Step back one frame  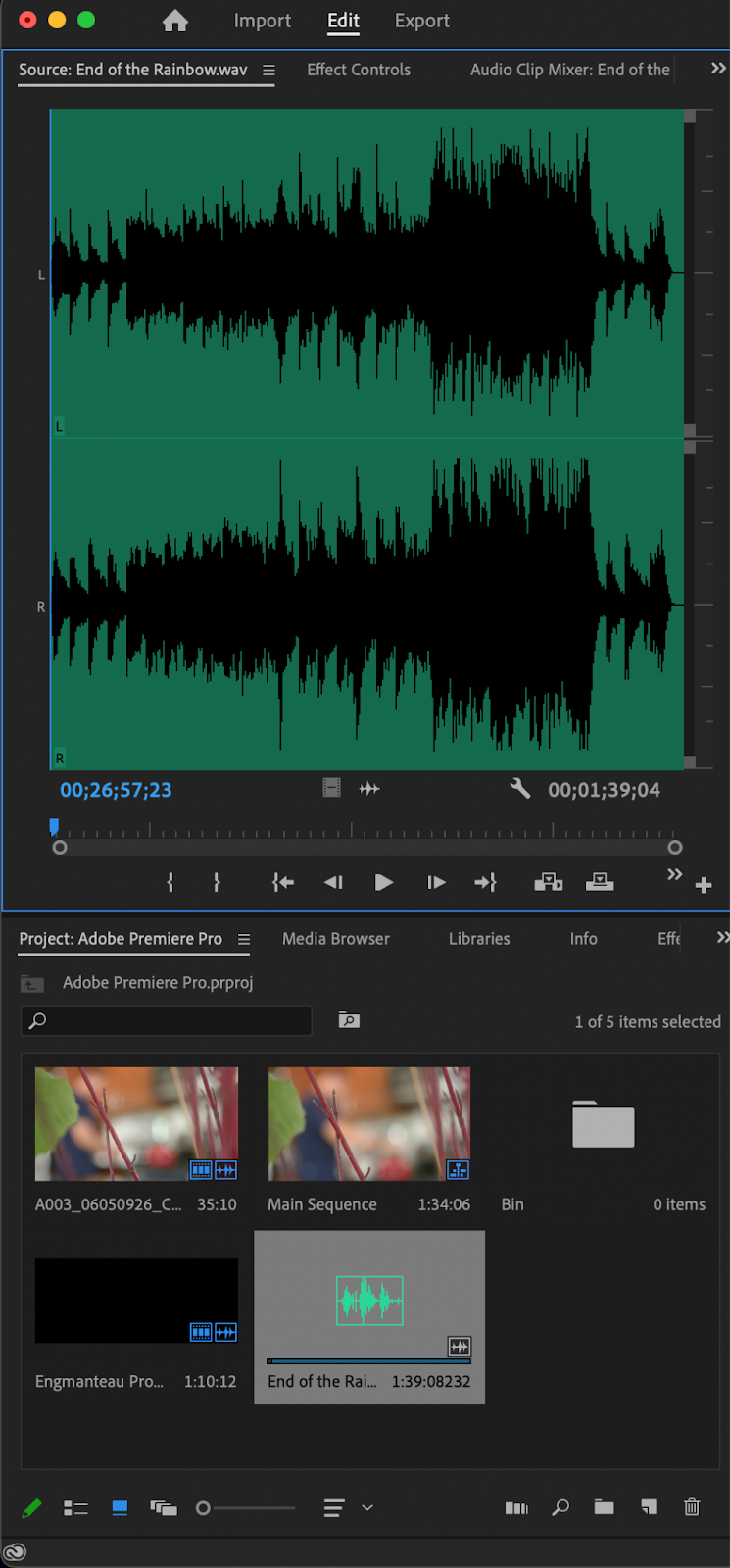coord(333,883)
